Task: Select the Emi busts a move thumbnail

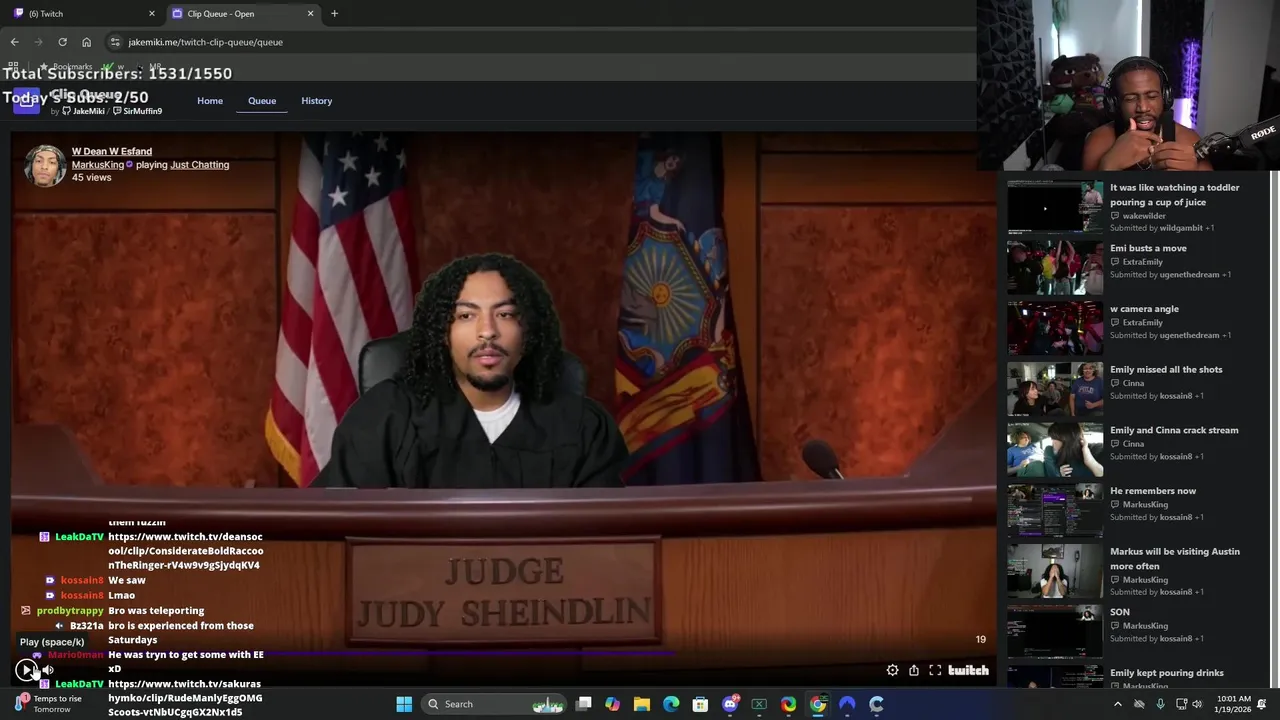Action: tap(1055, 268)
